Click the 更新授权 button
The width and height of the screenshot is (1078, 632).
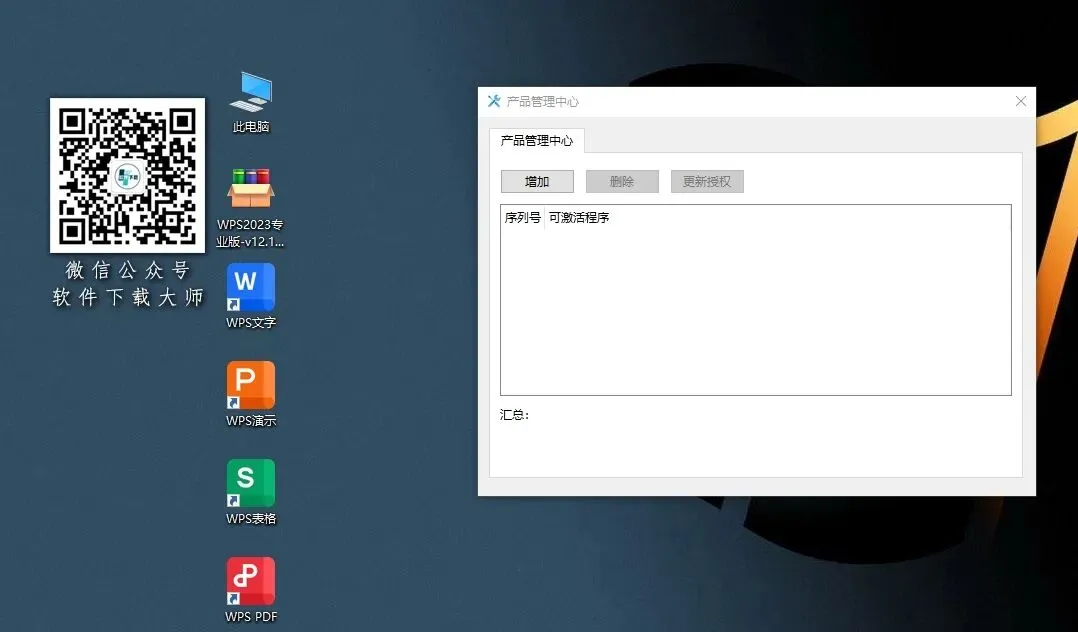point(707,182)
